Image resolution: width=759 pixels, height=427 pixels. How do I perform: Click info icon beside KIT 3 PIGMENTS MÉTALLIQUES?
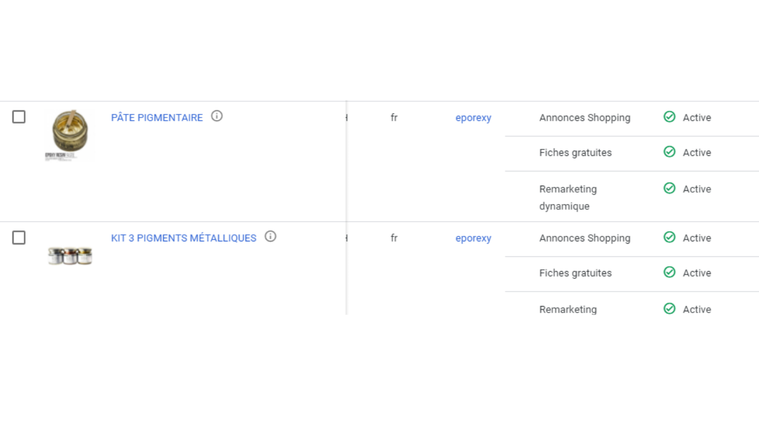[270, 237]
